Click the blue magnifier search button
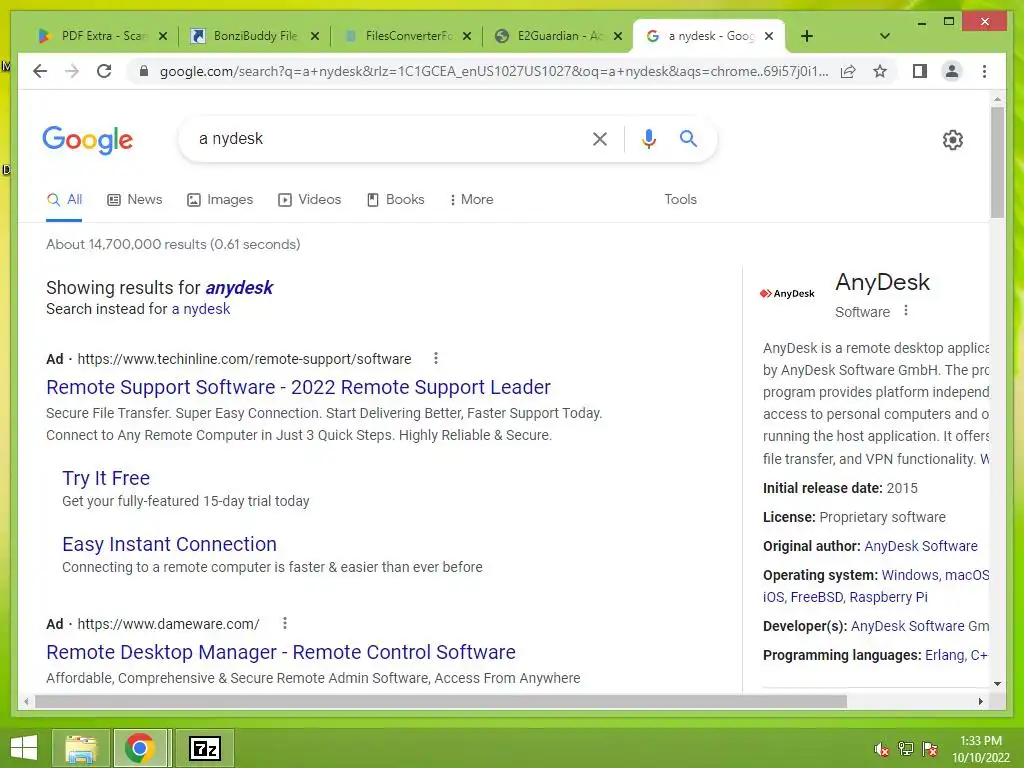Image resolution: width=1024 pixels, height=768 pixels. (688, 138)
